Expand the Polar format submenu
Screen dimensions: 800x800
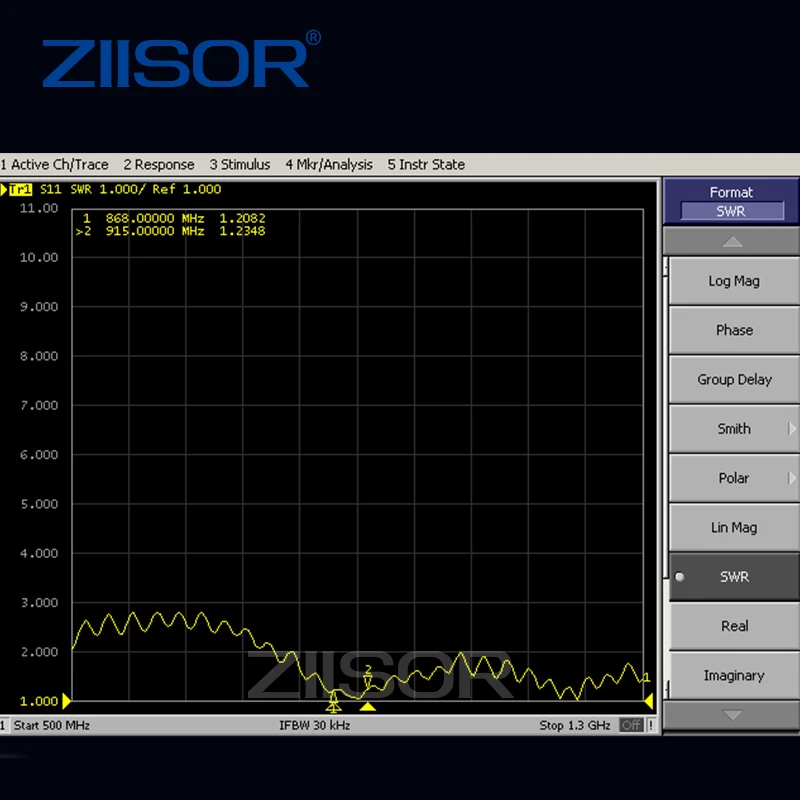tap(734, 478)
